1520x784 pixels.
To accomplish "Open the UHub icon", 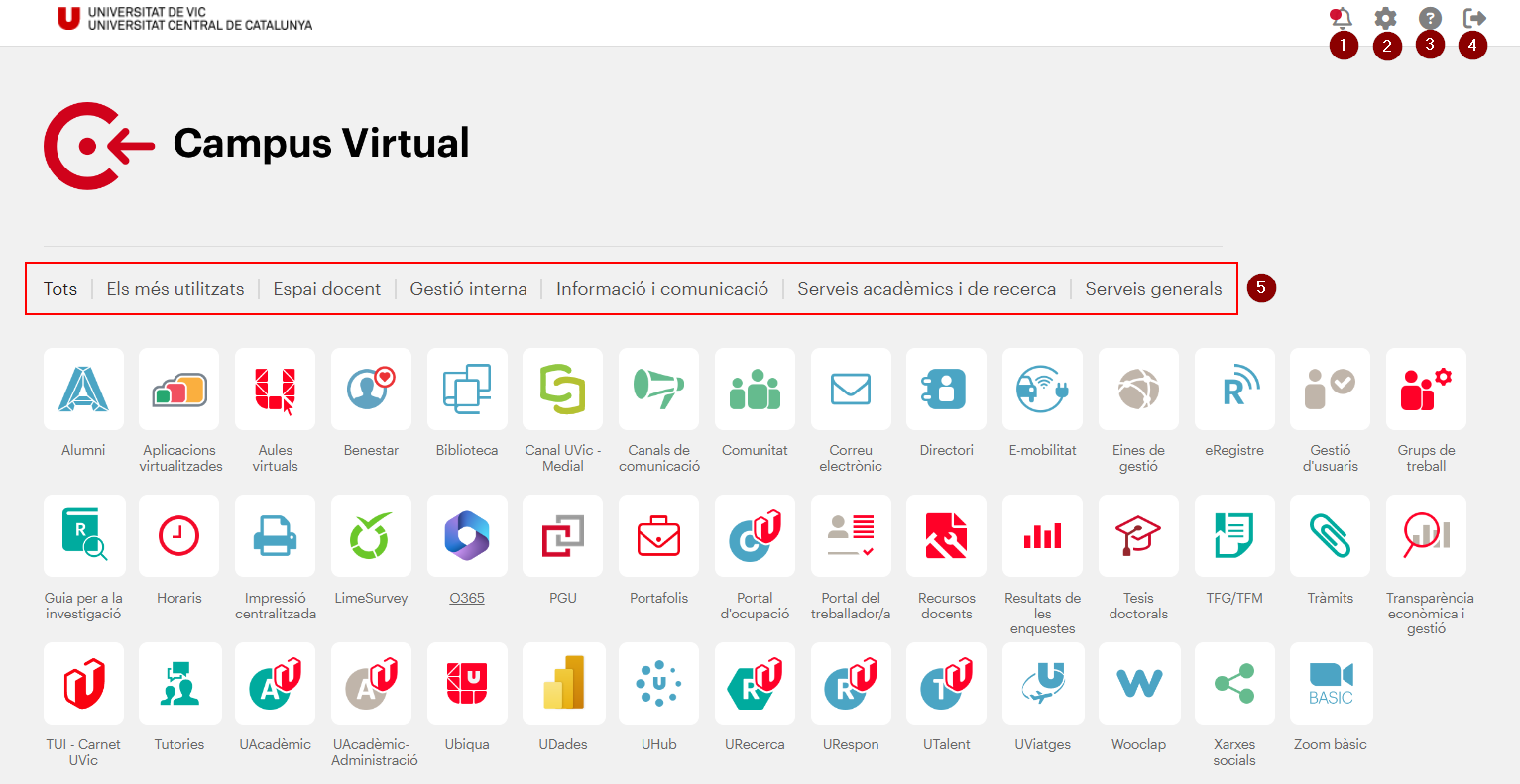I will 659,683.
